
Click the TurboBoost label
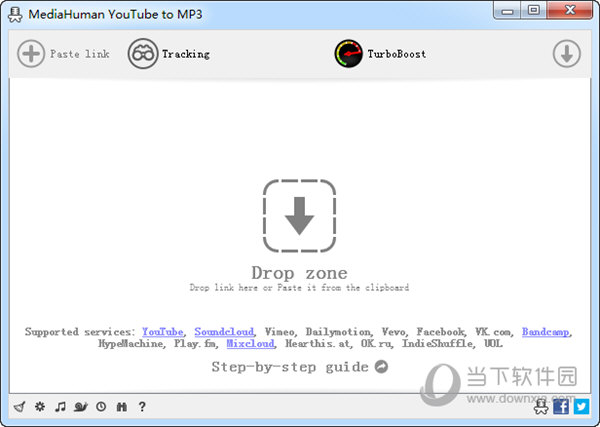coord(397,54)
